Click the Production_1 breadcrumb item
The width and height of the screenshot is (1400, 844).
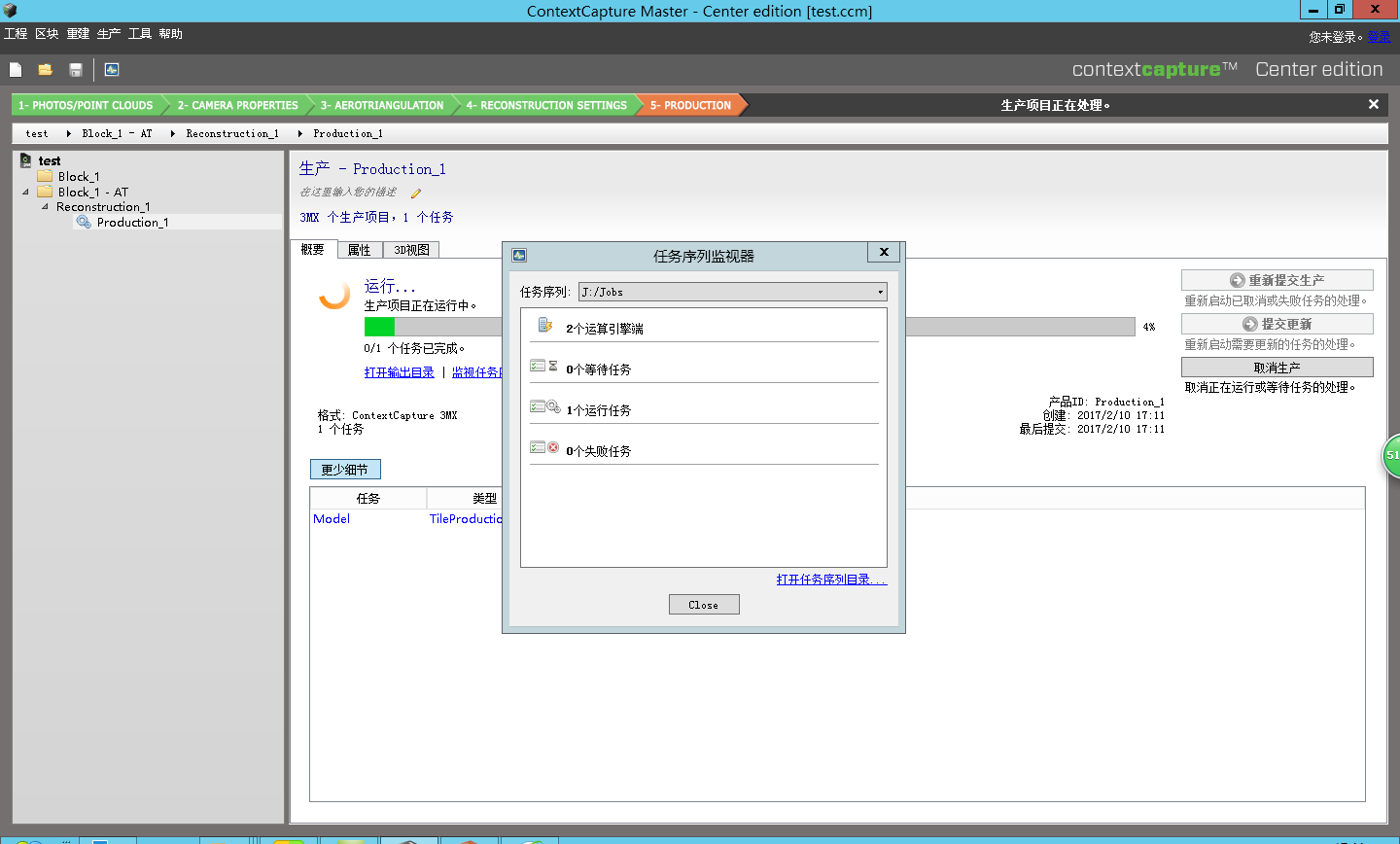(x=348, y=133)
